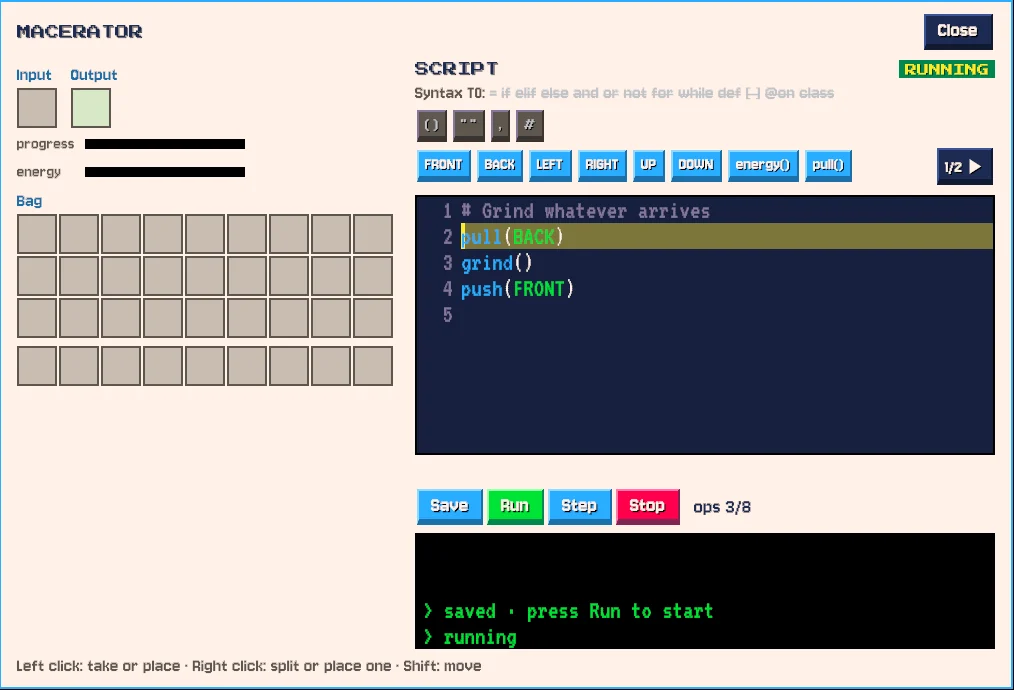Click the ops 3/8 counter
This screenshot has width=1014, height=690.
coord(722,507)
